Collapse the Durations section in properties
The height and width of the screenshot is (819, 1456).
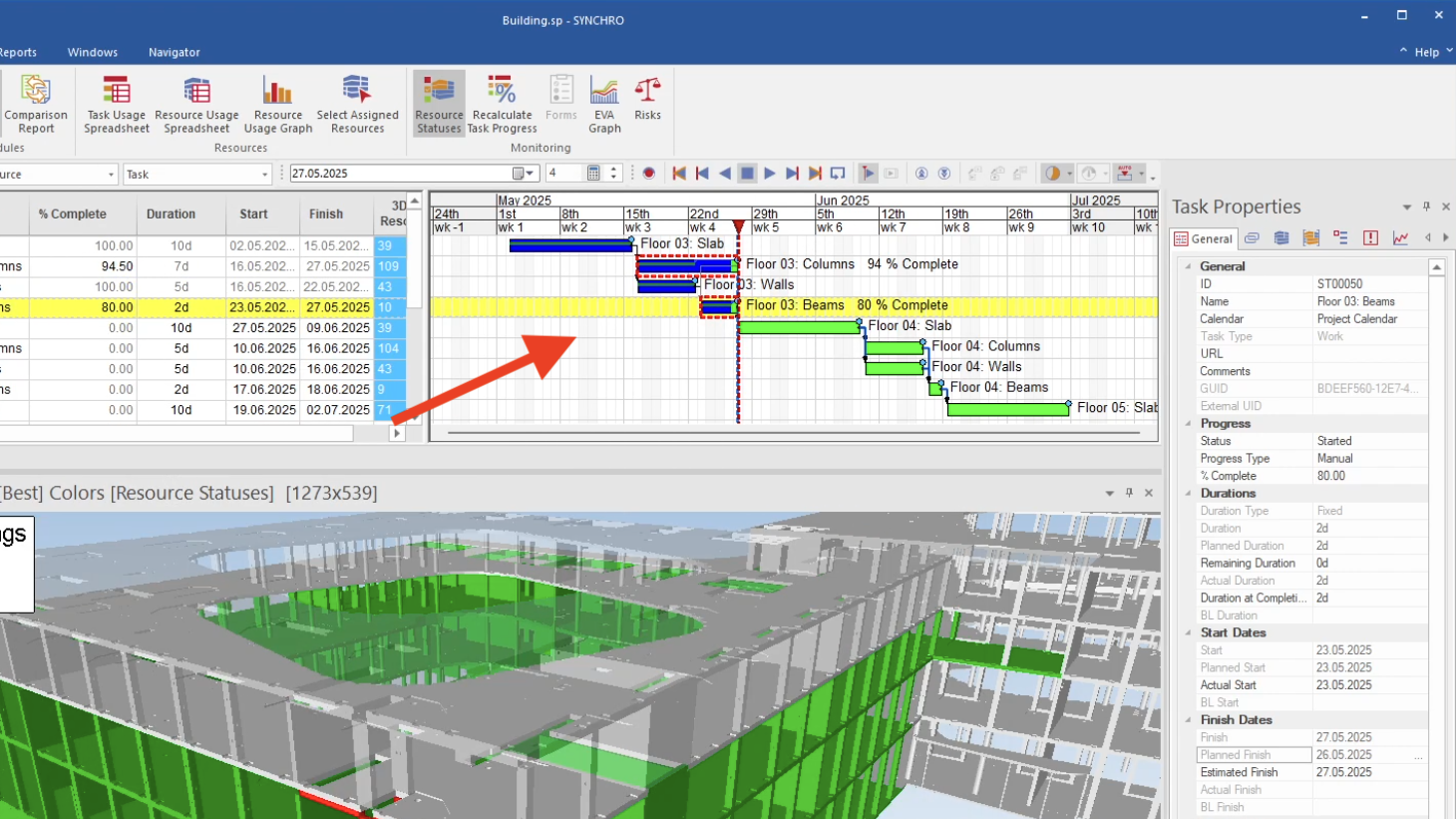(x=1188, y=494)
